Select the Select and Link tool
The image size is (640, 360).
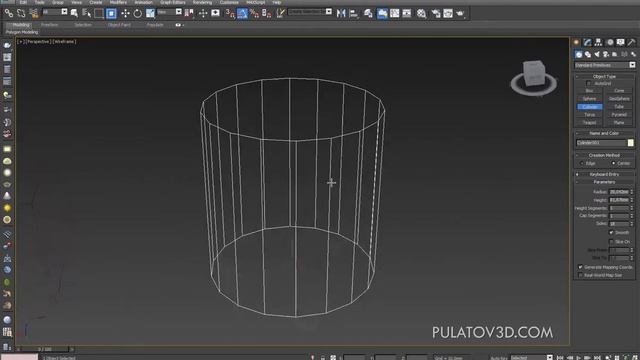9,13
